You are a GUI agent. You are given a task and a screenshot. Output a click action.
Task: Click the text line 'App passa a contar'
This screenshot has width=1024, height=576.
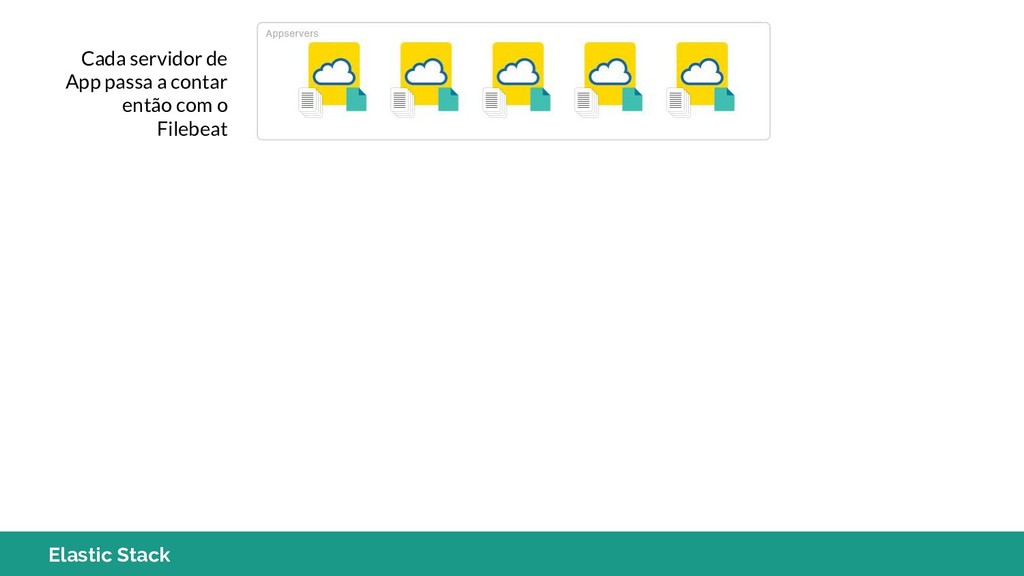[146, 82]
